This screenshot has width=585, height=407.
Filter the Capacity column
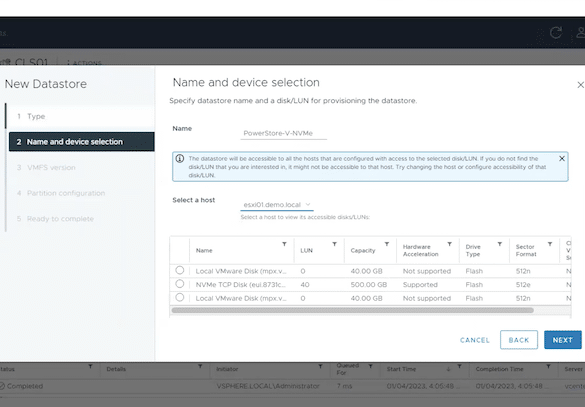pos(387,244)
